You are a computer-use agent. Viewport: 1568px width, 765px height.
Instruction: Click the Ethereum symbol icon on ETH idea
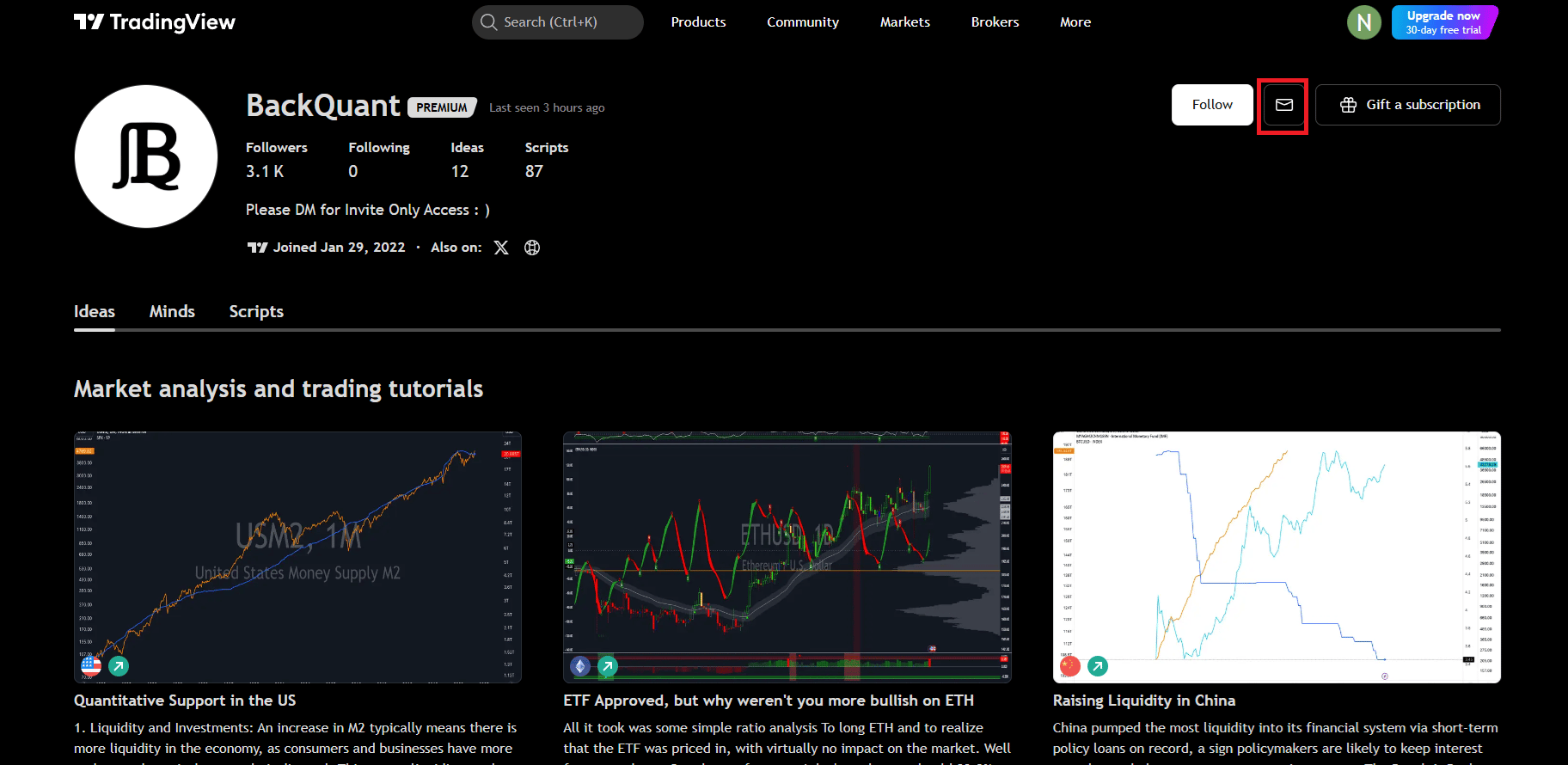point(580,665)
